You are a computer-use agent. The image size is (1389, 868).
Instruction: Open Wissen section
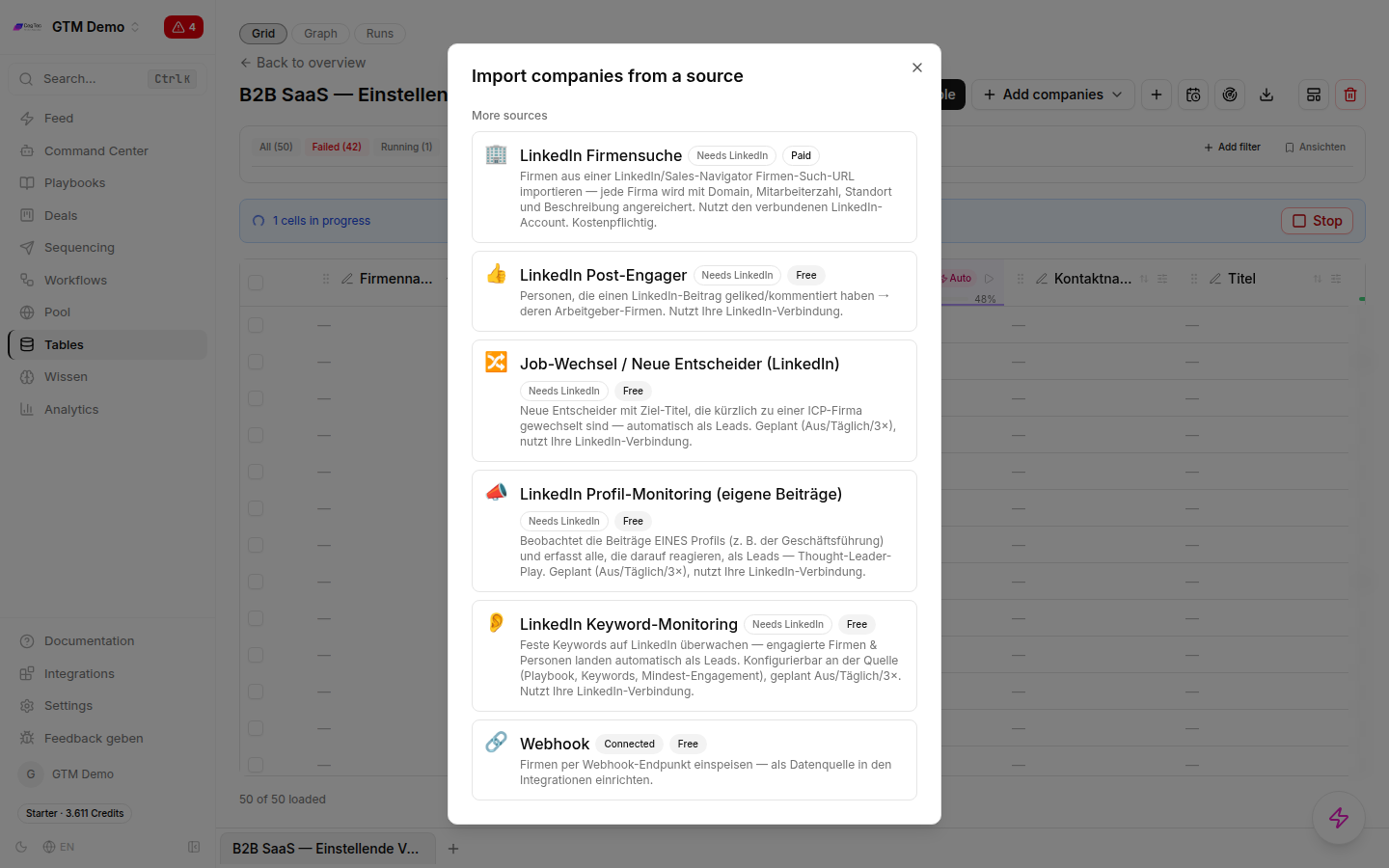[x=107, y=377]
